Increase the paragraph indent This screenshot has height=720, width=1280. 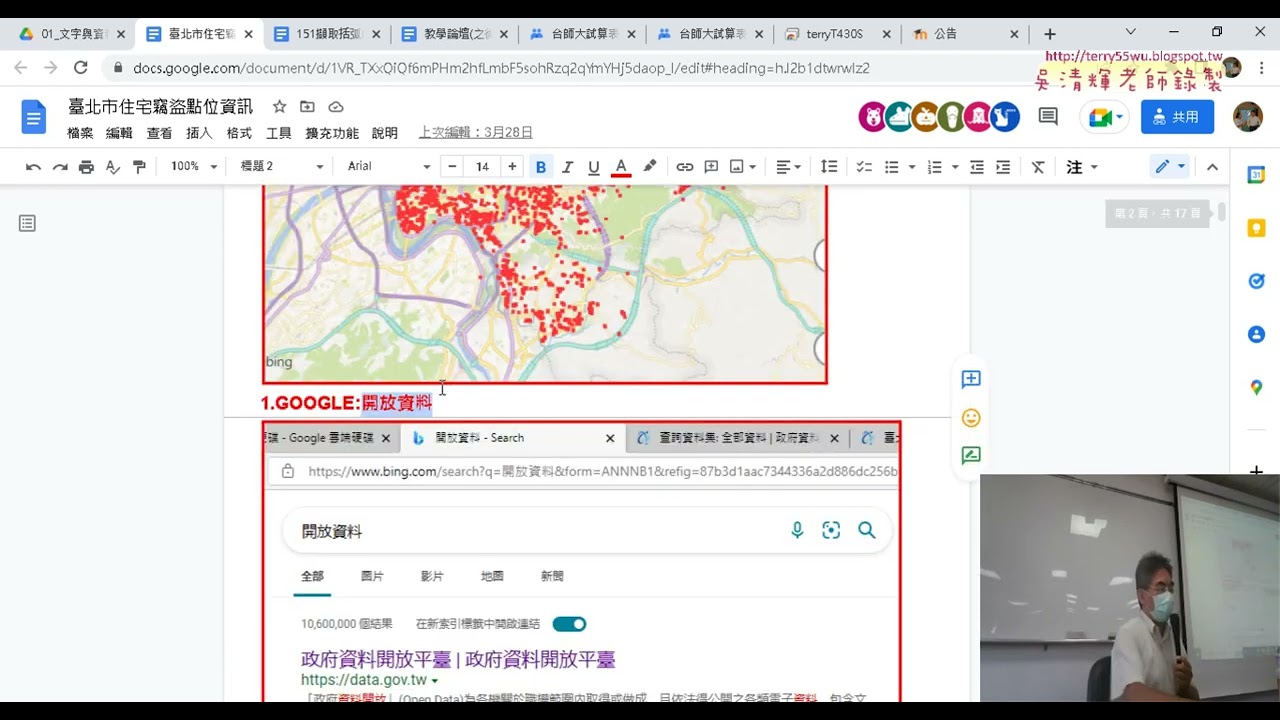tap(1003, 167)
